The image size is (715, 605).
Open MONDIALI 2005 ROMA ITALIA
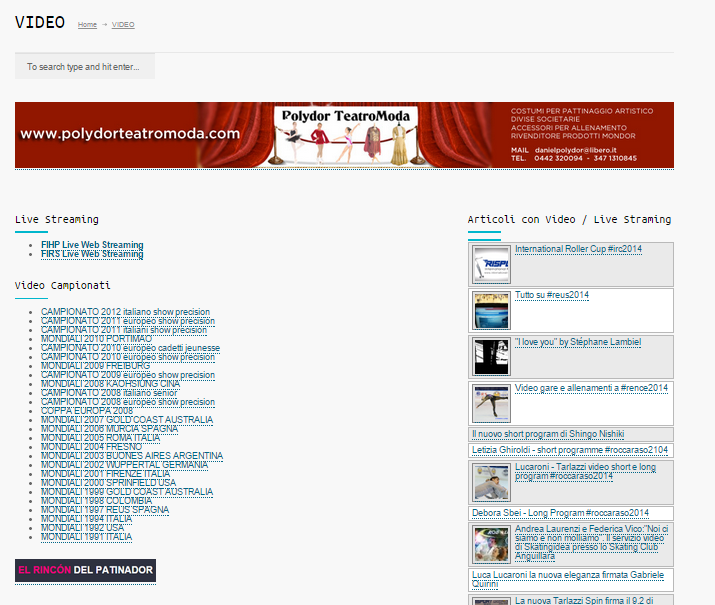point(100,438)
